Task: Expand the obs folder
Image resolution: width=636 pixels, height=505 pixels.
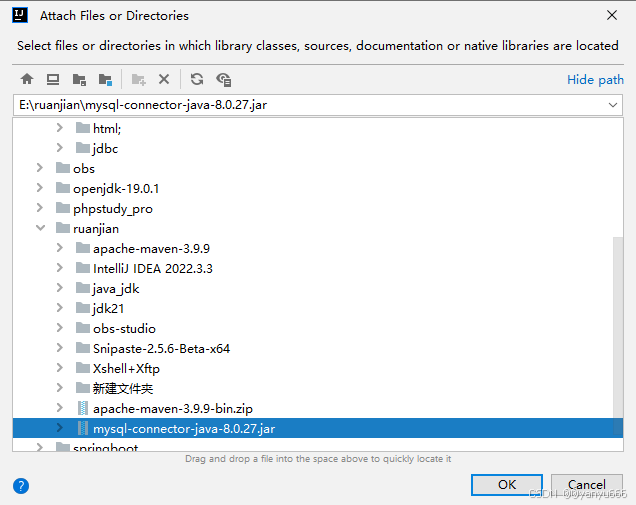Action: 40,168
